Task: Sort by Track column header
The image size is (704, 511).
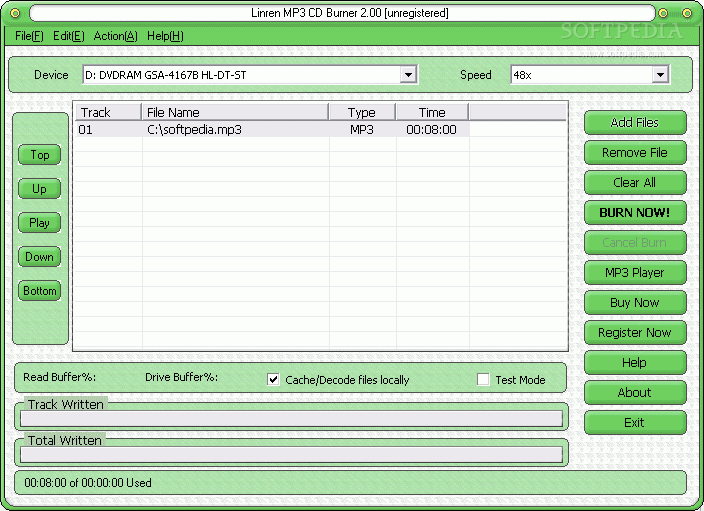Action: [108, 112]
